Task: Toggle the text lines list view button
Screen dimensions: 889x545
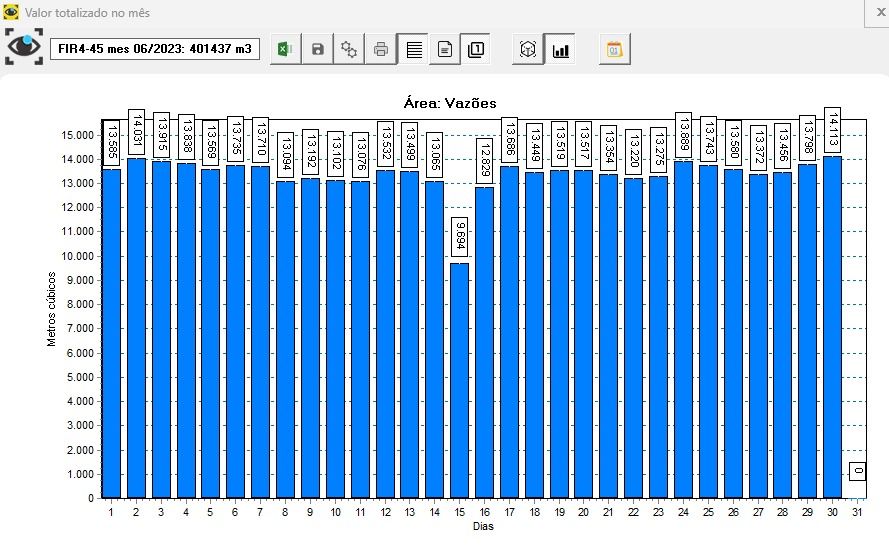Action: coord(413,49)
